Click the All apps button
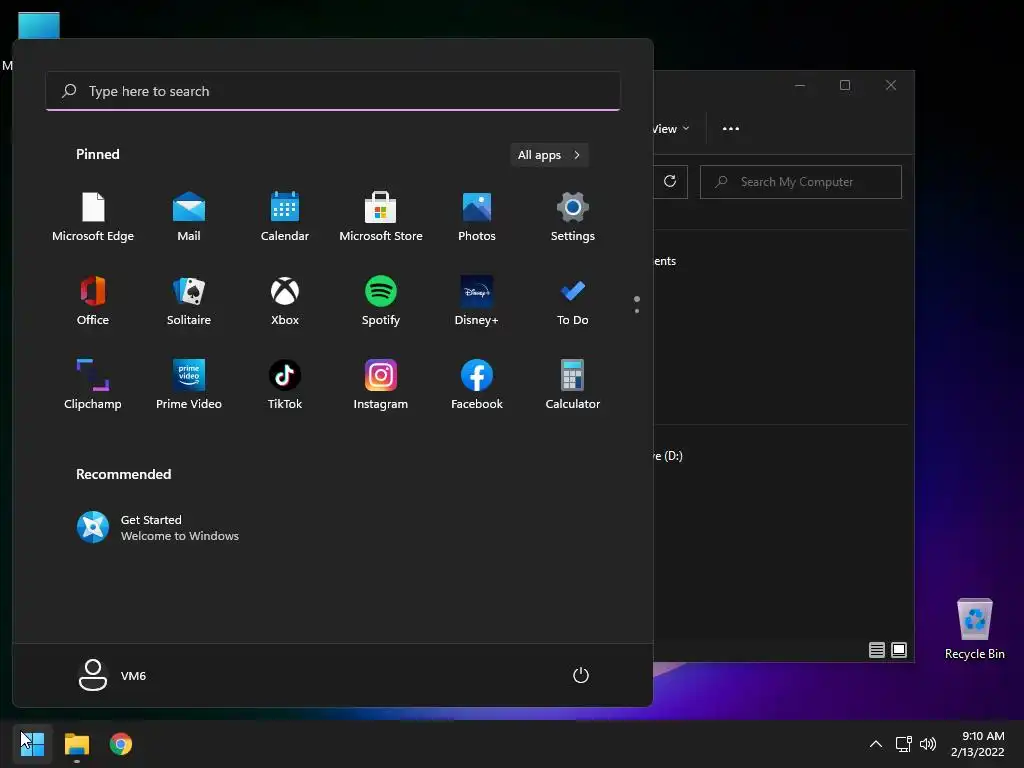This screenshot has width=1024, height=768. point(549,155)
